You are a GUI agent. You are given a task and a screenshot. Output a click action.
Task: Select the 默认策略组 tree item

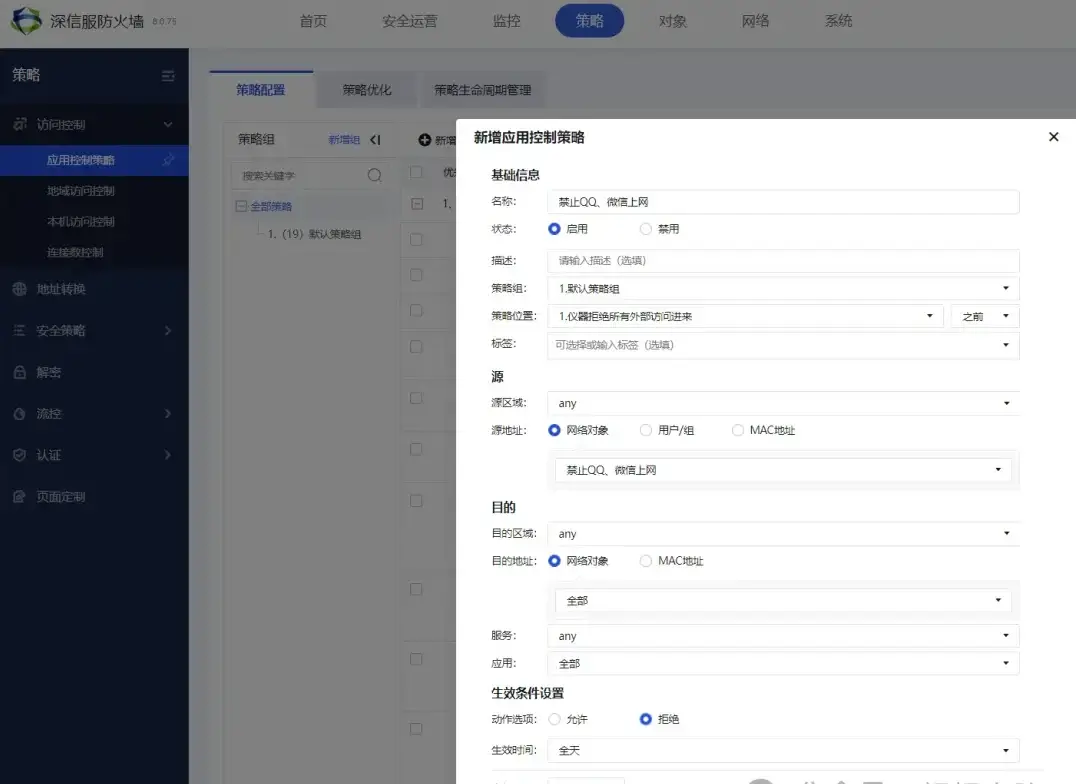pyautogui.click(x=314, y=234)
